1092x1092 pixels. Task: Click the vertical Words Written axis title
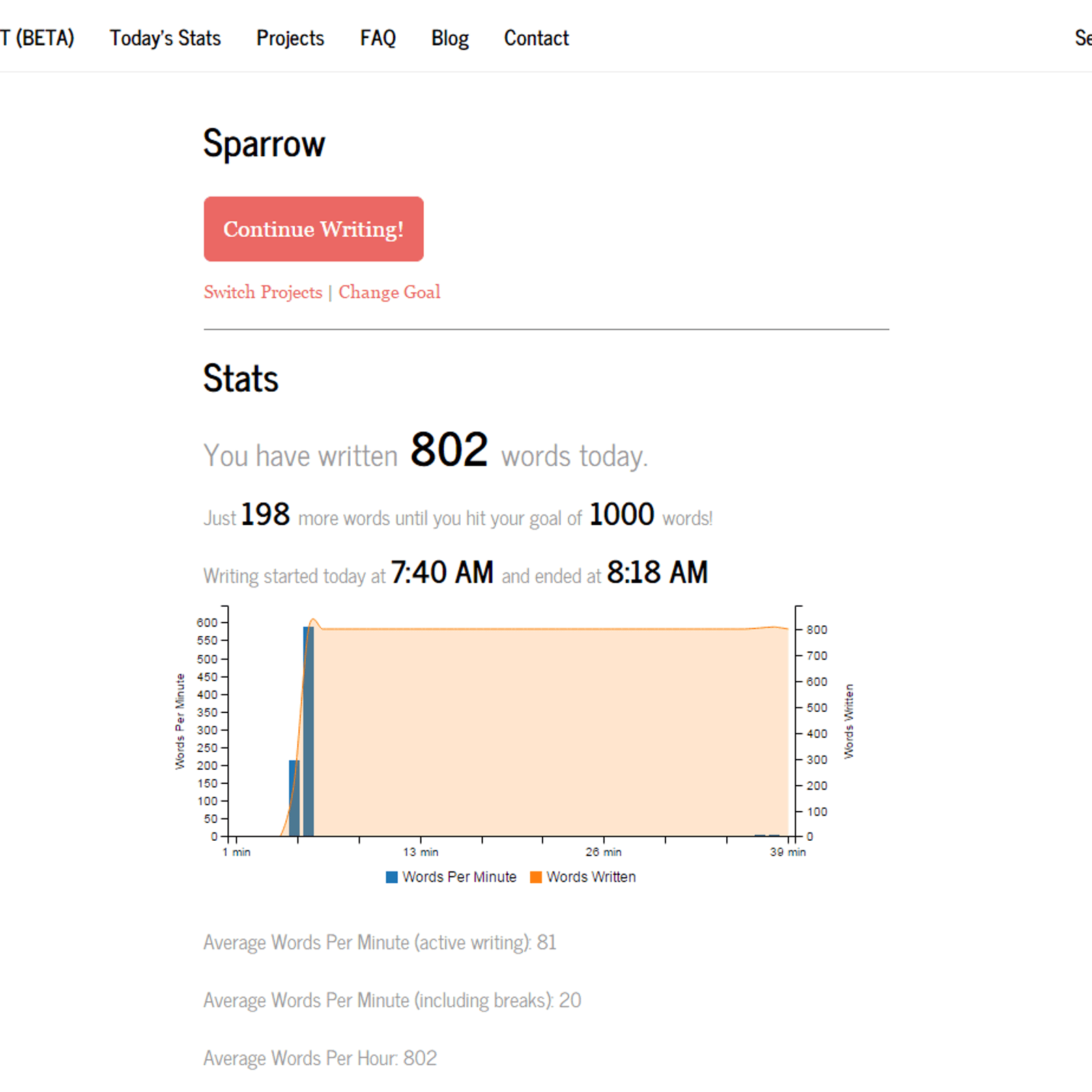(849, 721)
